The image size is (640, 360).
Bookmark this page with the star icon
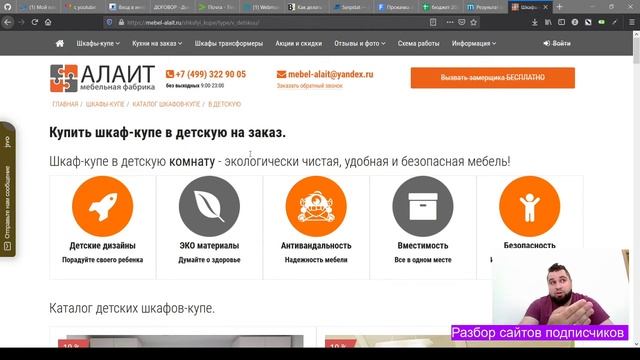pyautogui.click(x=473, y=22)
